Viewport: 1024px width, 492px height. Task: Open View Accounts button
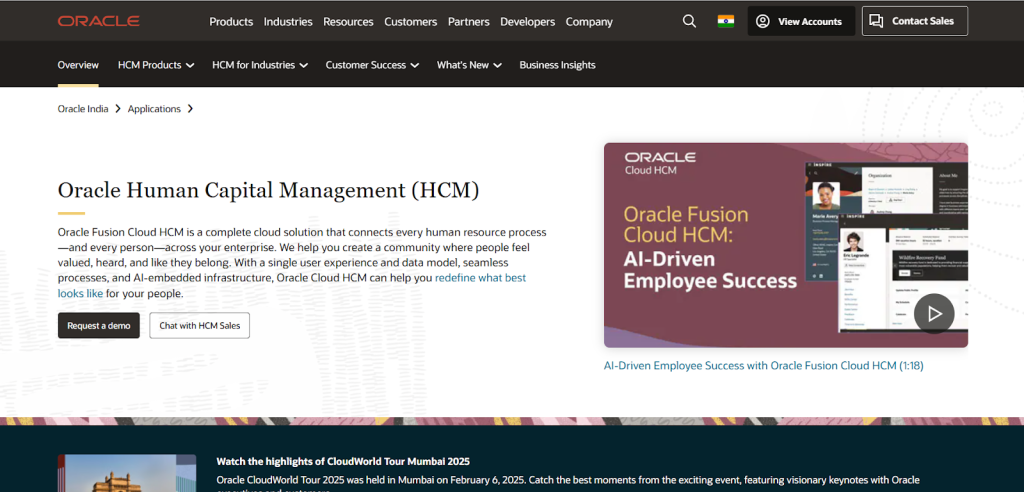(x=801, y=21)
